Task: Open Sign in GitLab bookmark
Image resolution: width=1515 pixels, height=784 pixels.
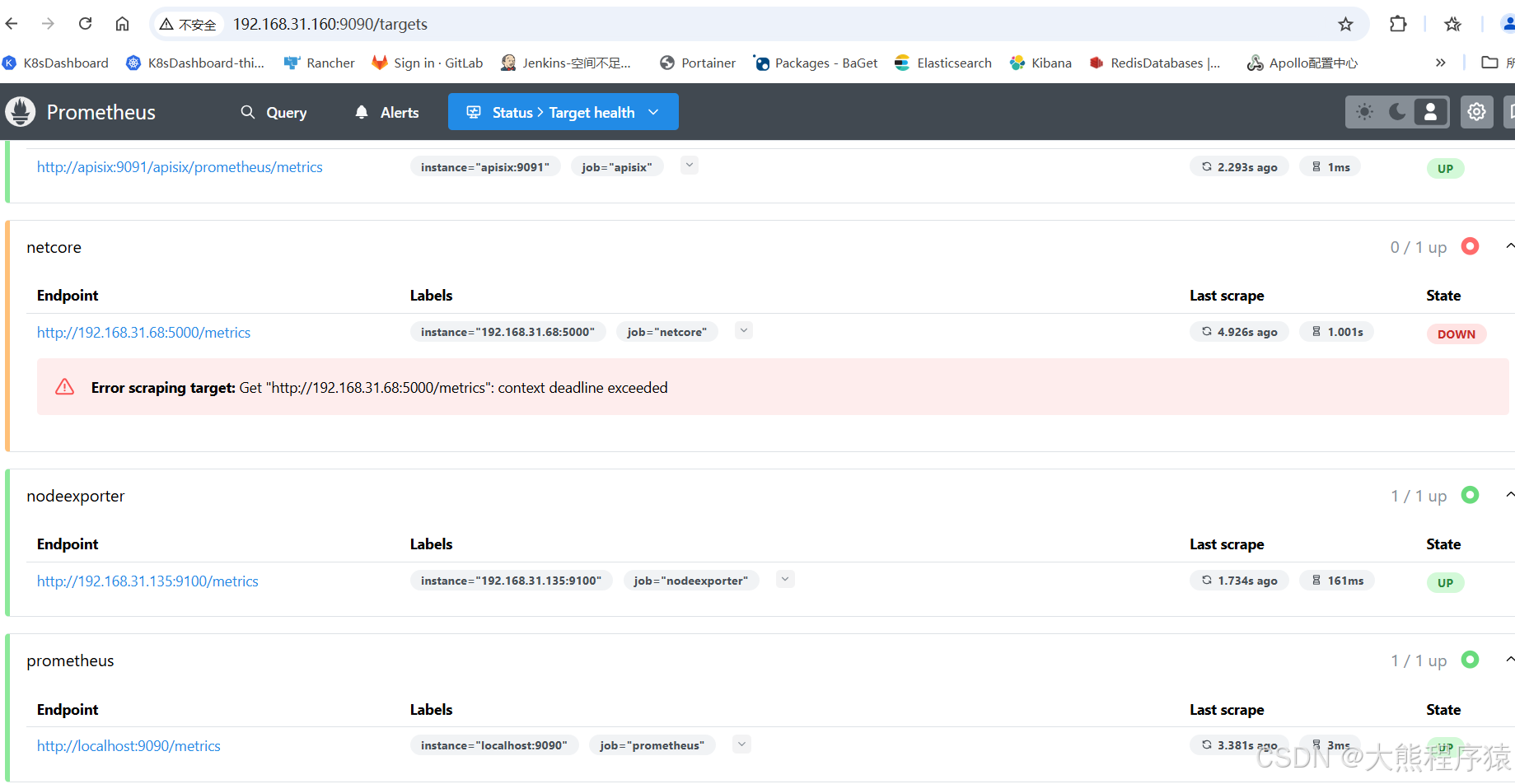Action: click(x=428, y=63)
